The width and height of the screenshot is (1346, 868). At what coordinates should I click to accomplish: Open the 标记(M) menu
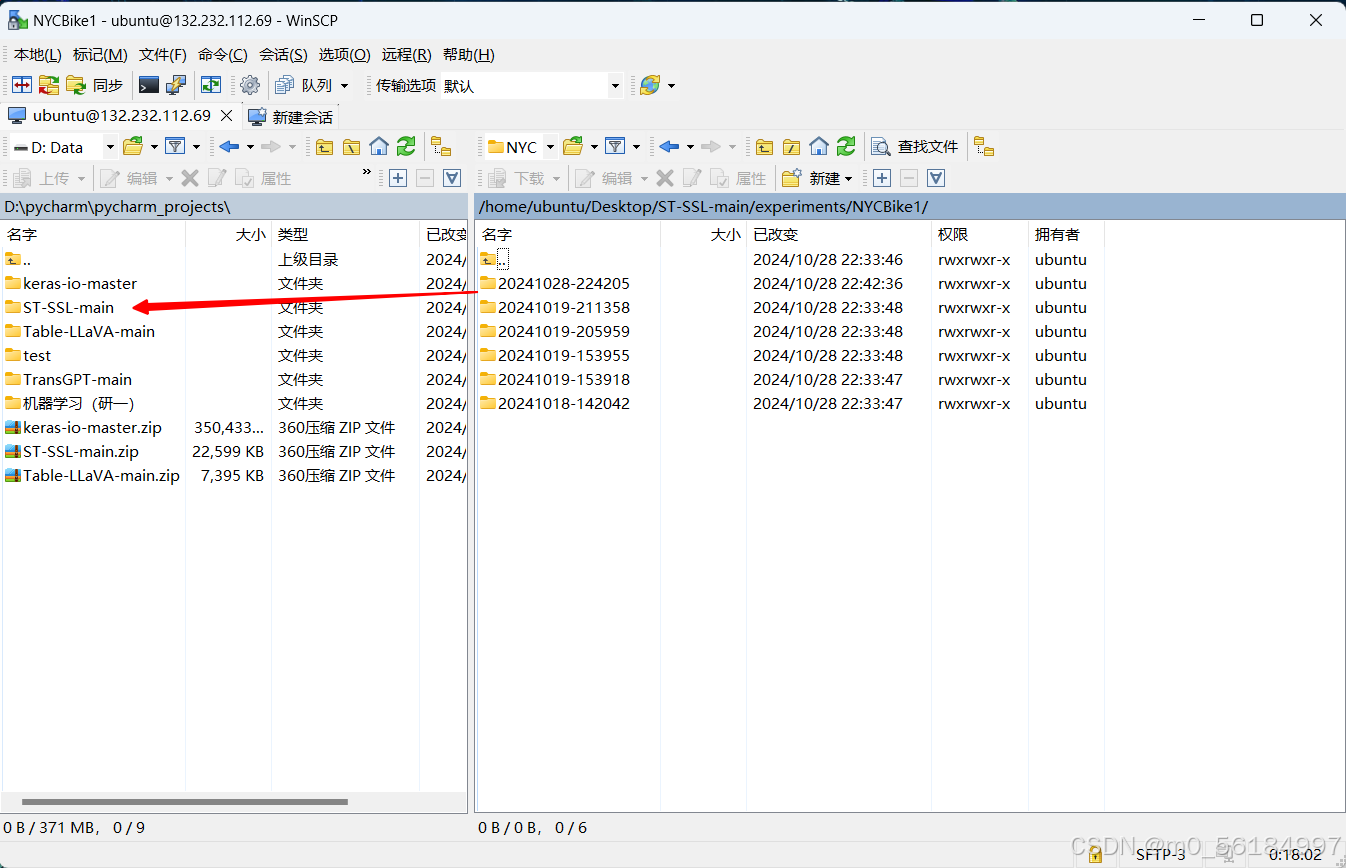tap(100, 55)
